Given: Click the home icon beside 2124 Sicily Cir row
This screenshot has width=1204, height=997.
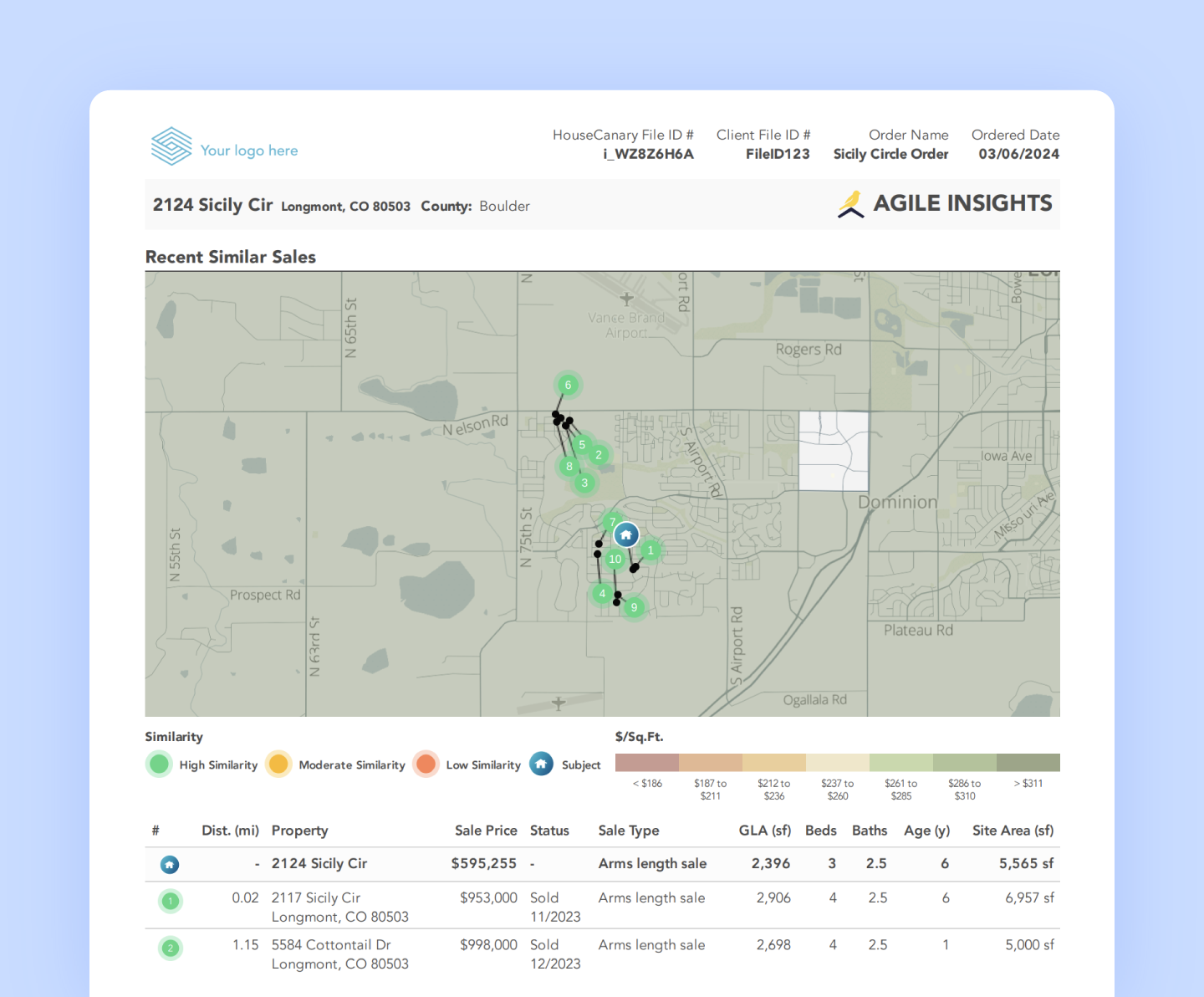Looking at the screenshot, I should [x=170, y=864].
